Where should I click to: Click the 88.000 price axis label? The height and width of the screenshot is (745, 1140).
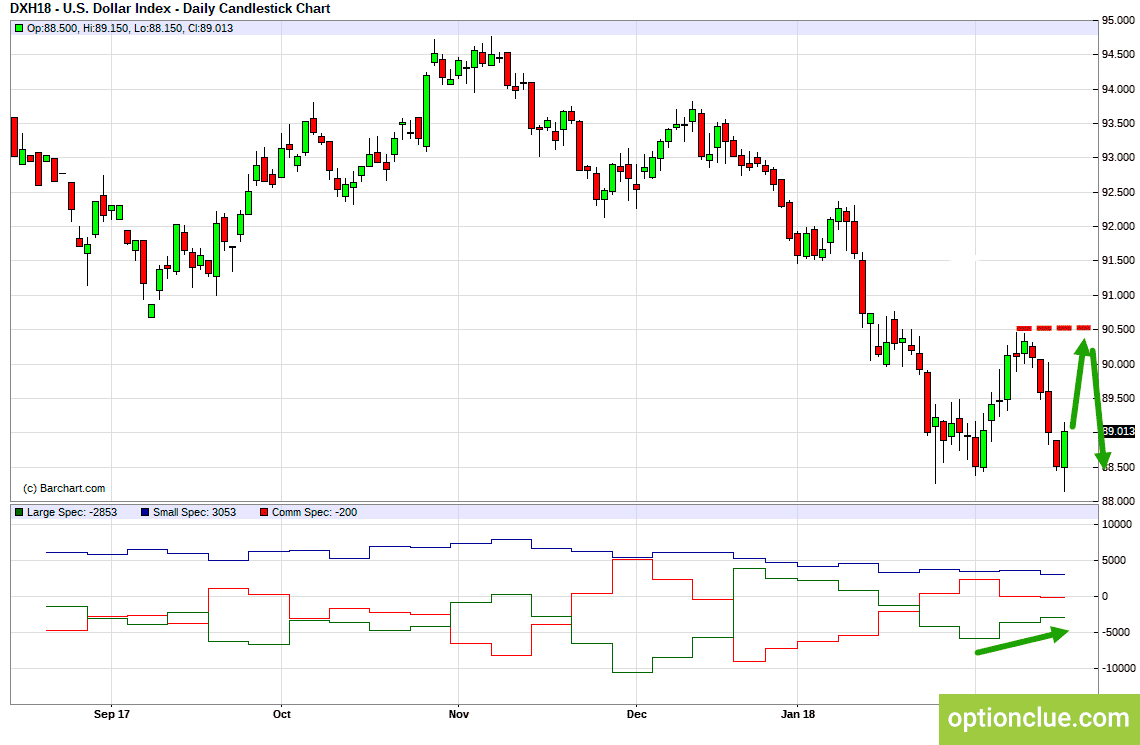(1118, 502)
